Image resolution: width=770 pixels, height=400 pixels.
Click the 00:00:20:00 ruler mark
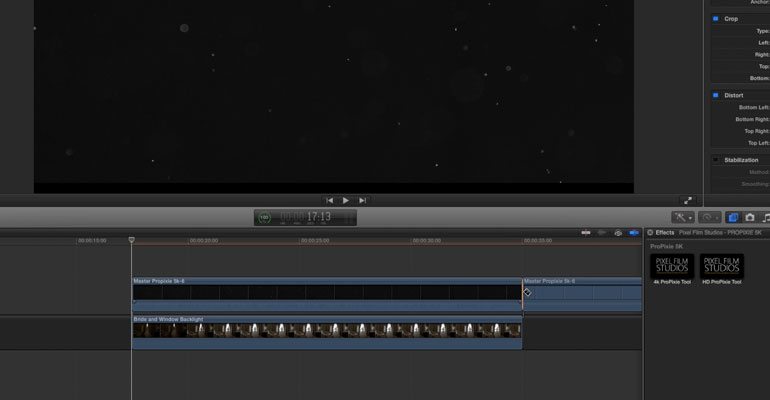pos(204,241)
